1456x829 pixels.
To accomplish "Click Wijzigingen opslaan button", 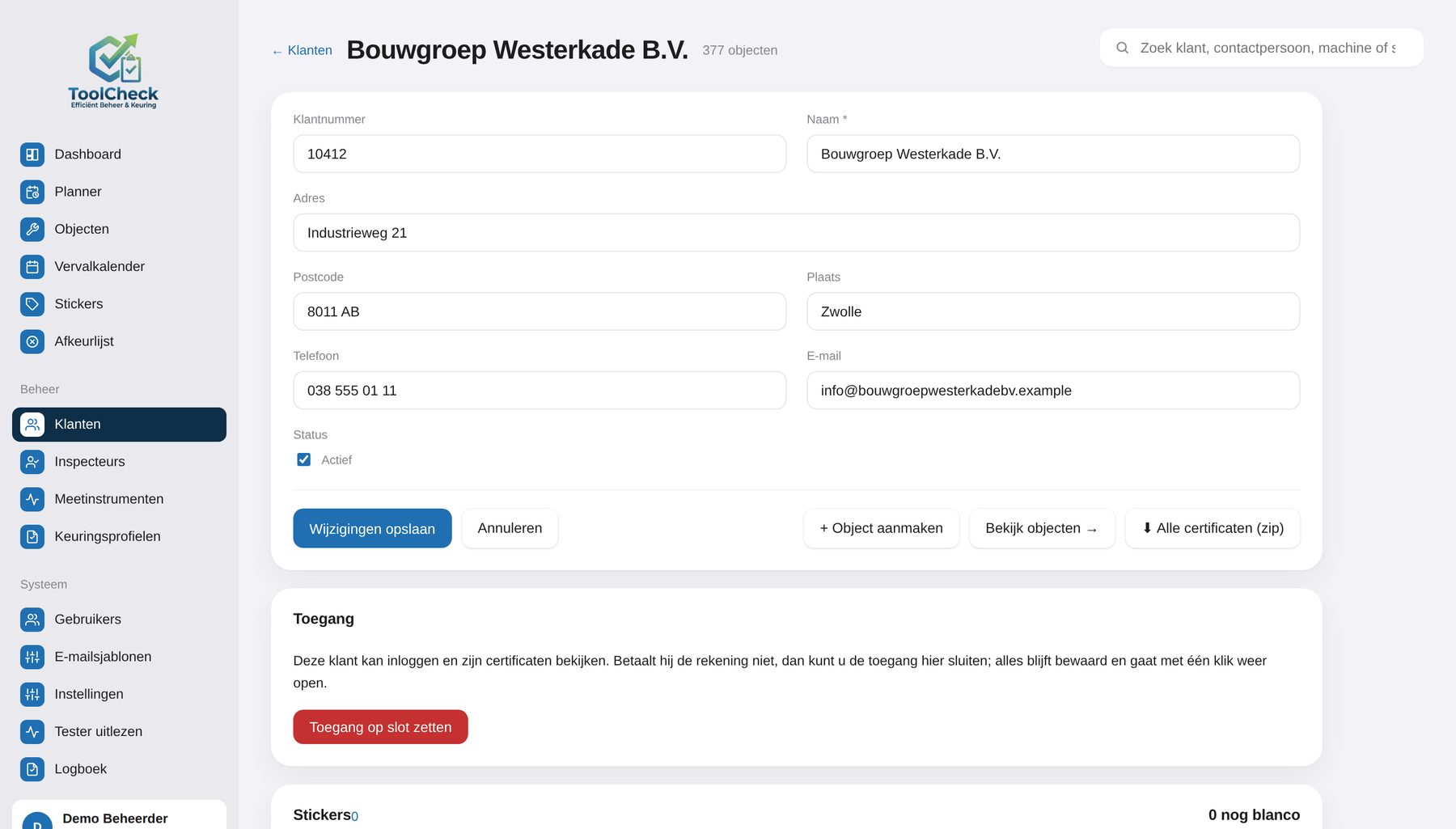I will coord(372,528).
